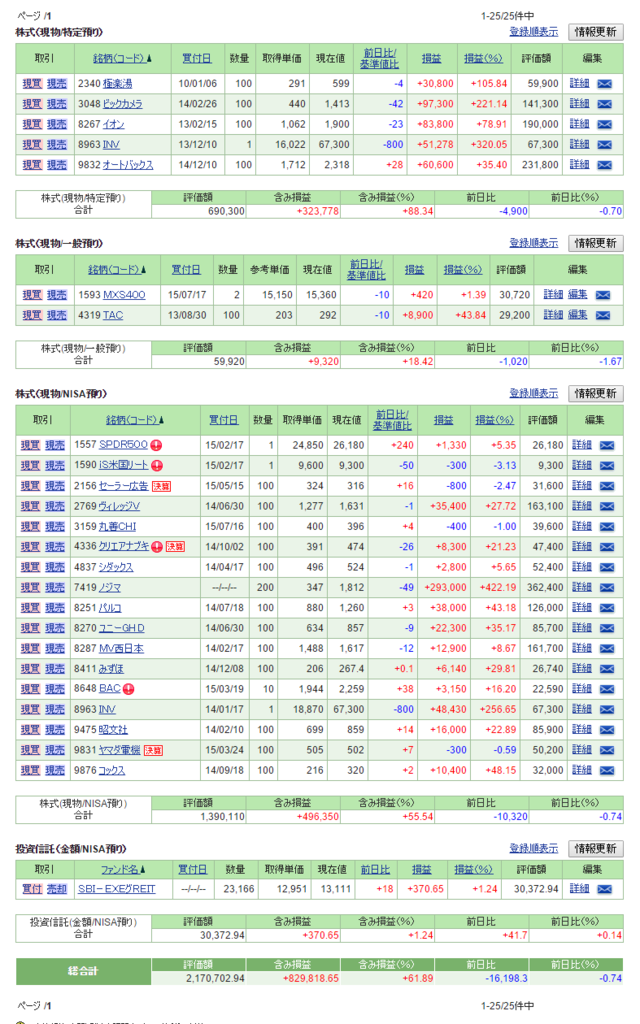
Task: Sort the 一般預り table by 前日比/基準値比
Action: [x=365, y=269]
